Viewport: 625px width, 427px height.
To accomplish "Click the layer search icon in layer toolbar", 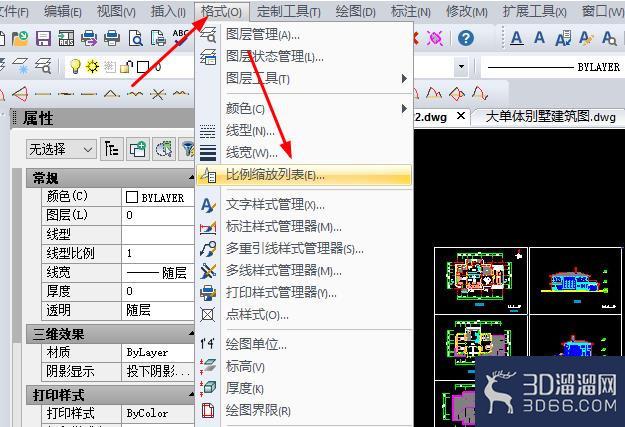I will coord(43,66).
